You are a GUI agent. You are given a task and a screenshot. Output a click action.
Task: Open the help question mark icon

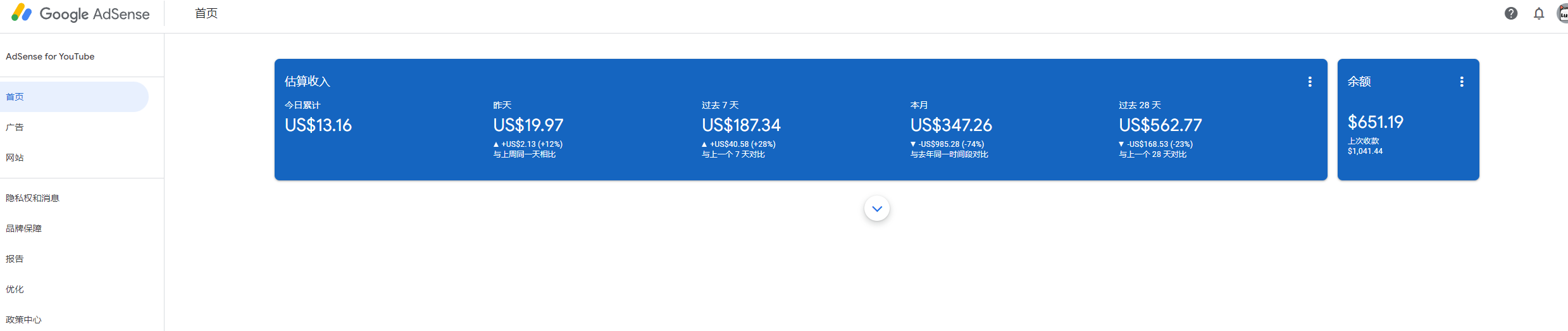pos(1511,13)
